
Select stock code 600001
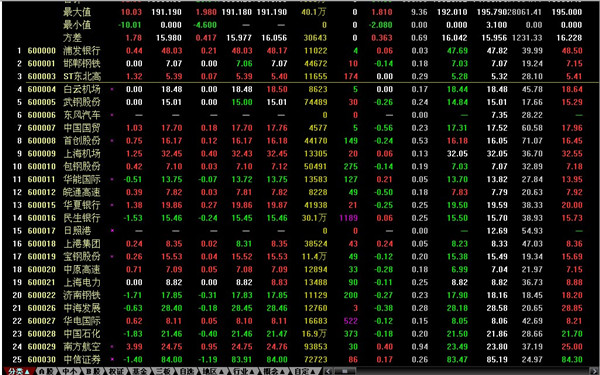(x=42, y=64)
